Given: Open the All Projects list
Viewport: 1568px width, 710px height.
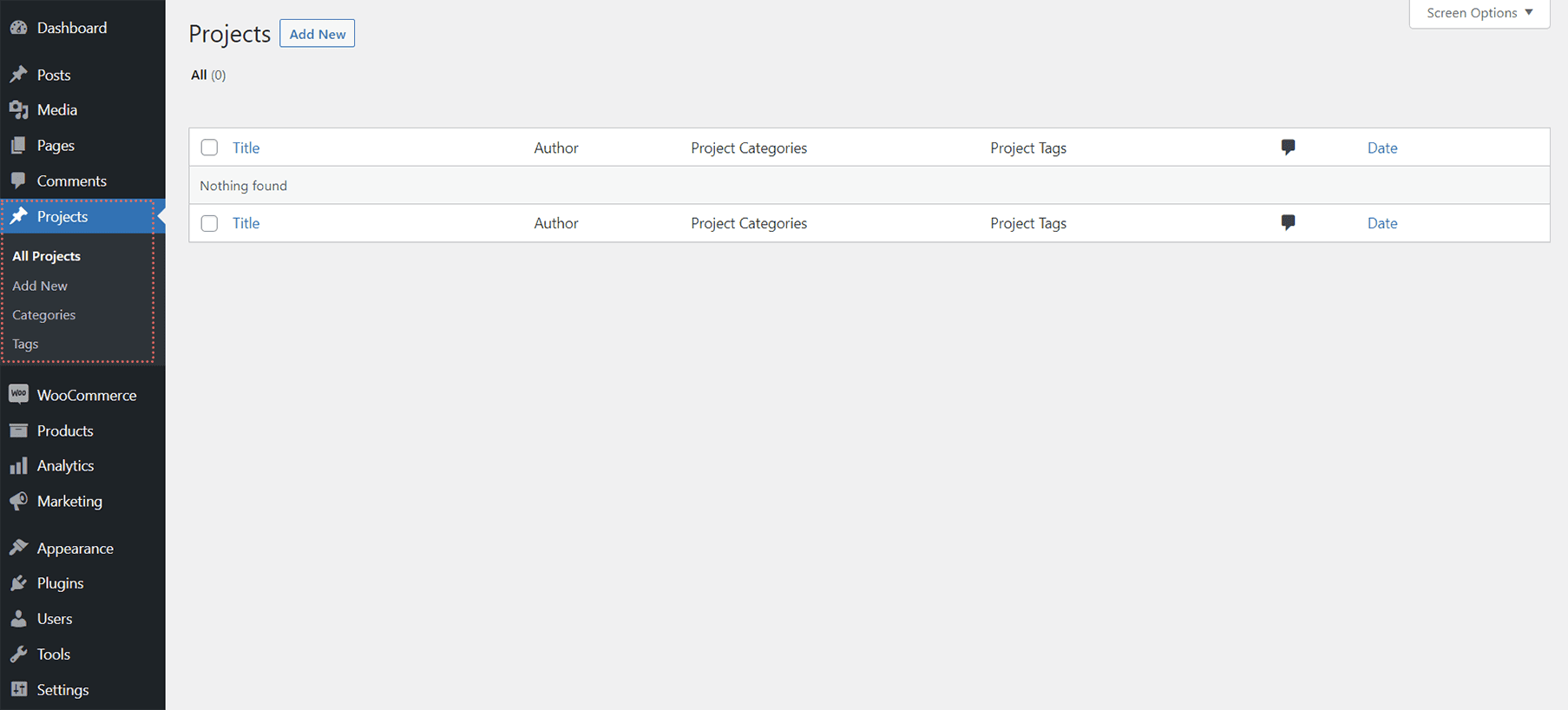Looking at the screenshot, I should (x=46, y=255).
